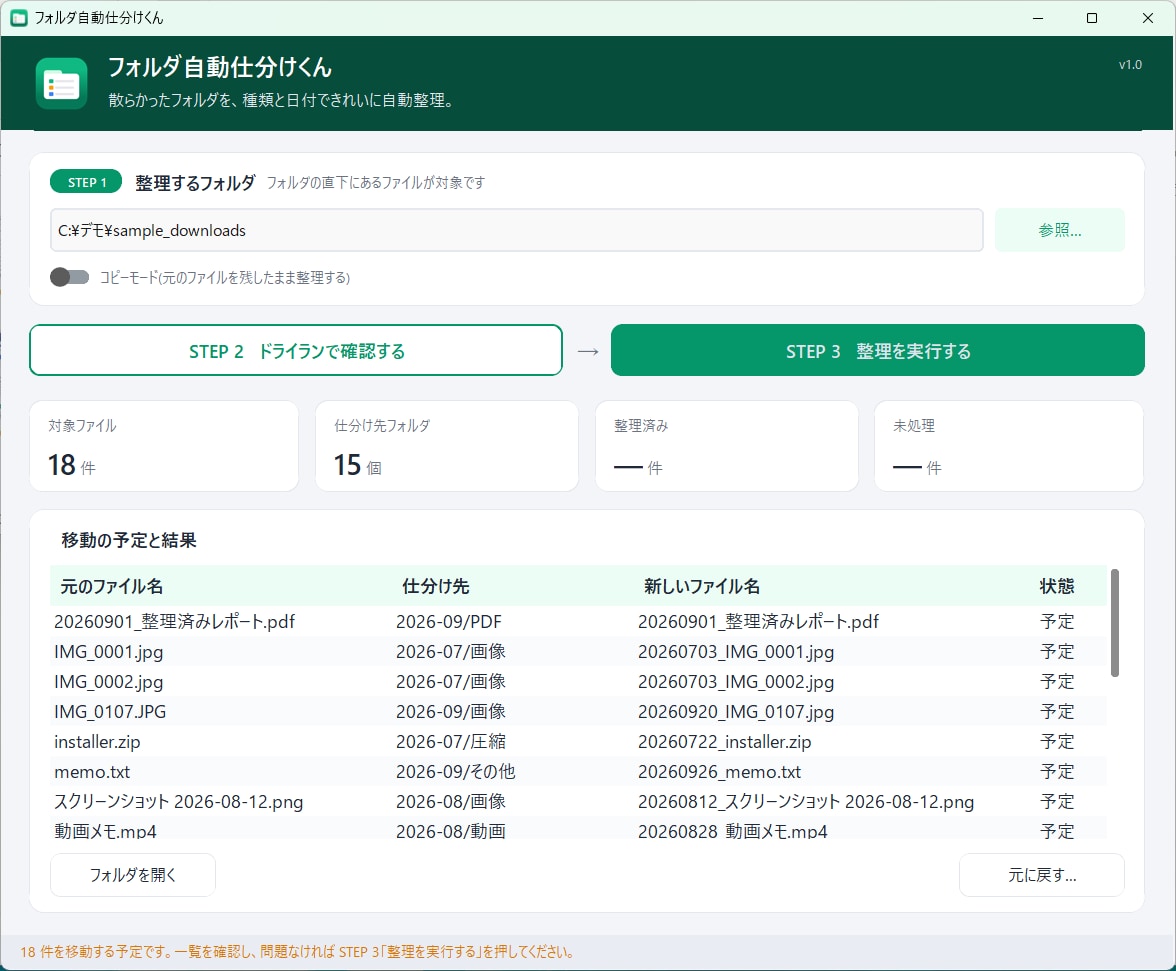This screenshot has height=971, width=1176.
Task: Select the IMG_0107.JPG row
Action: coord(578,712)
